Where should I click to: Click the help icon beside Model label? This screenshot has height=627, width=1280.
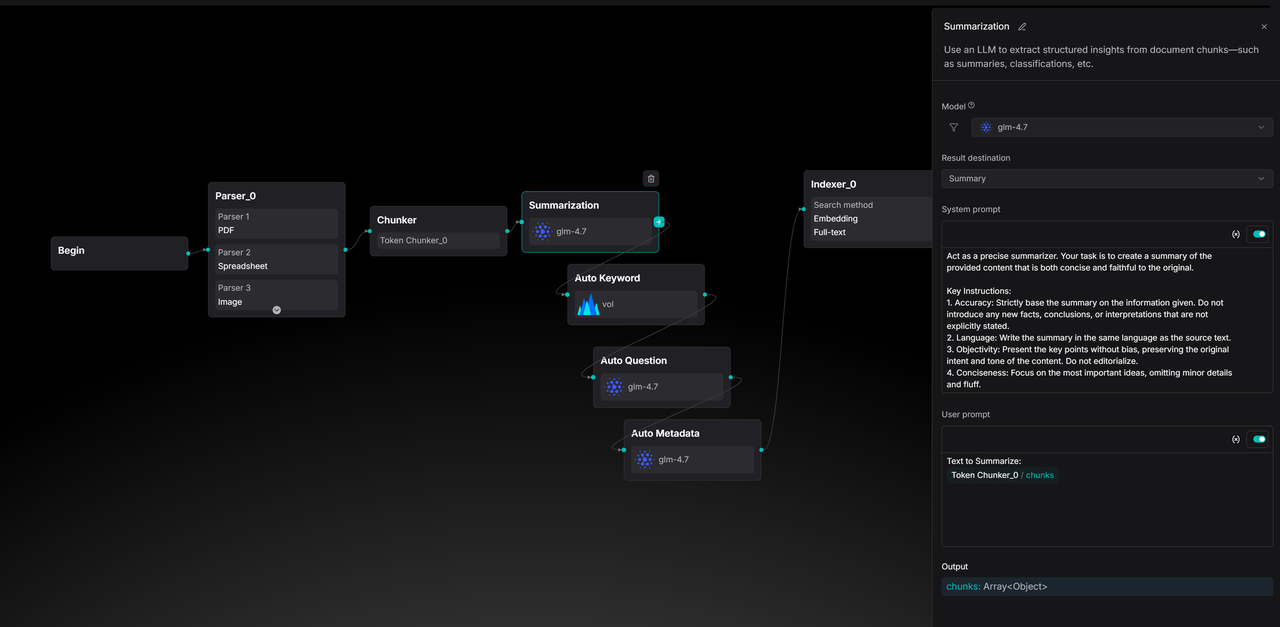point(971,106)
